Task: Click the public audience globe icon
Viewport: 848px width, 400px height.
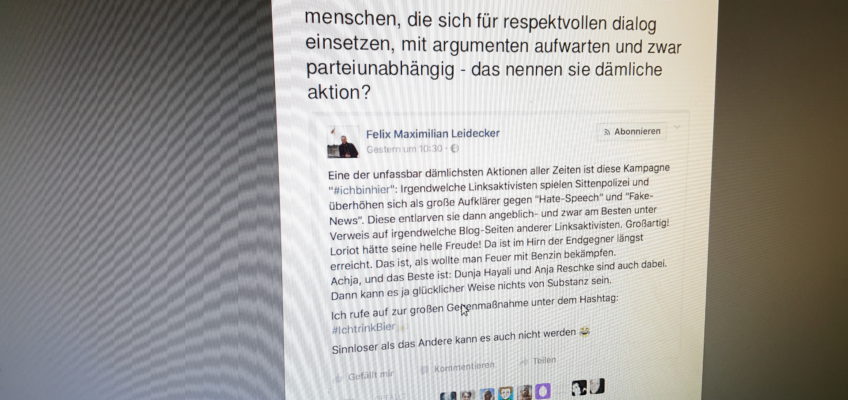Action: 454,148
